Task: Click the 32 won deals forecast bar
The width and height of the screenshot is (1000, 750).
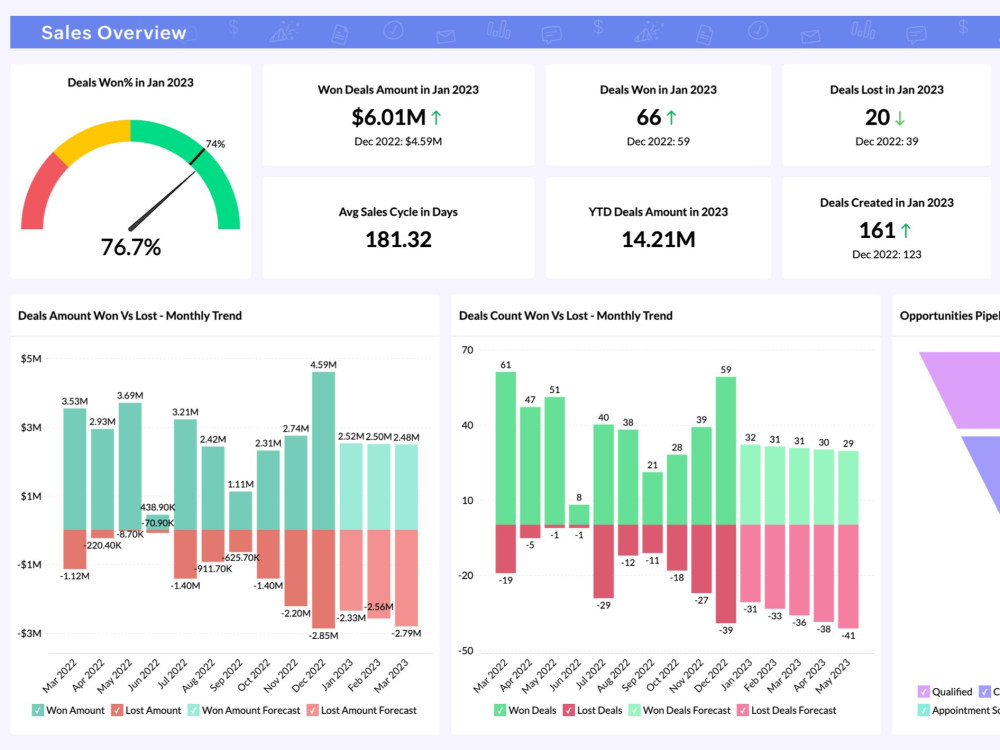Action: pyautogui.click(x=751, y=485)
